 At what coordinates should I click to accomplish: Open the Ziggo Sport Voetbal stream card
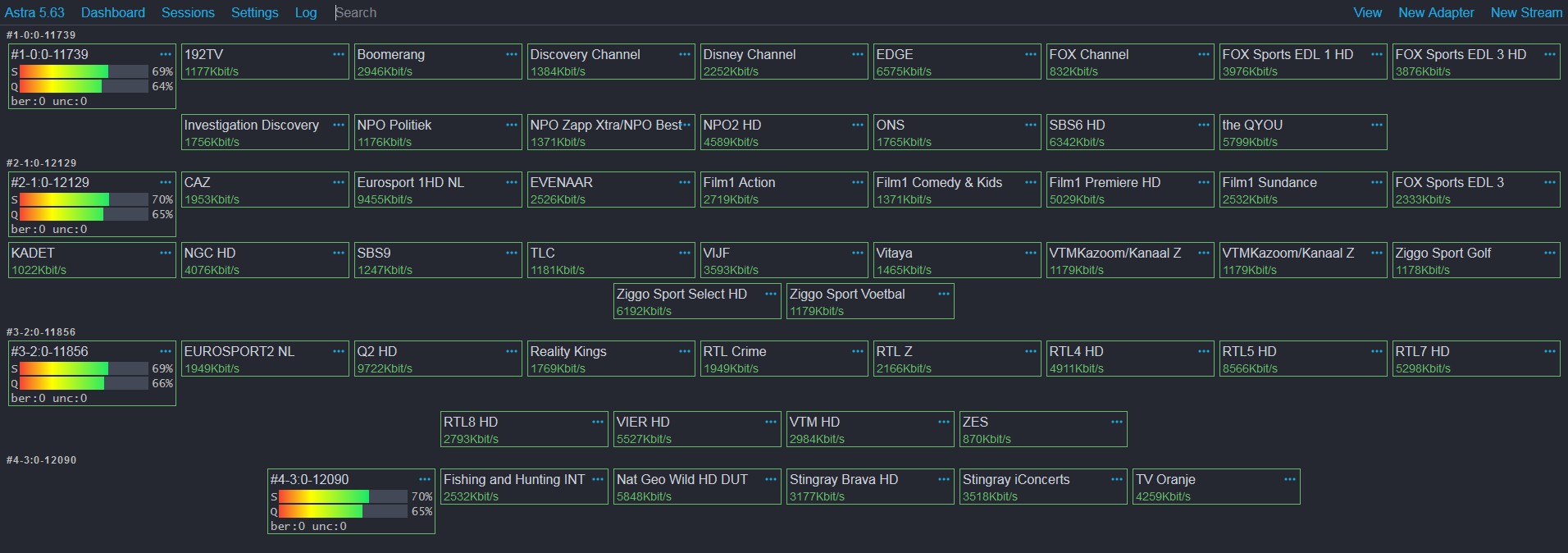click(870, 301)
